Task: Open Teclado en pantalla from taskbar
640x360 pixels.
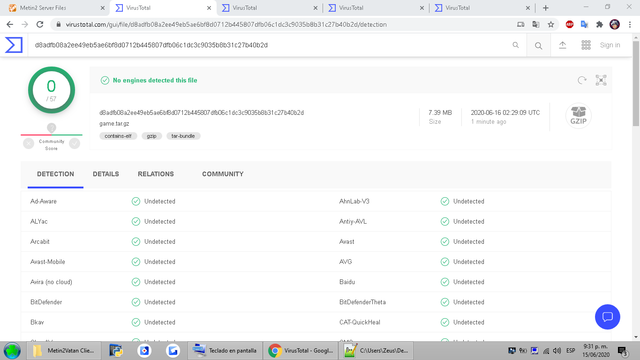Action: point(225,351)
